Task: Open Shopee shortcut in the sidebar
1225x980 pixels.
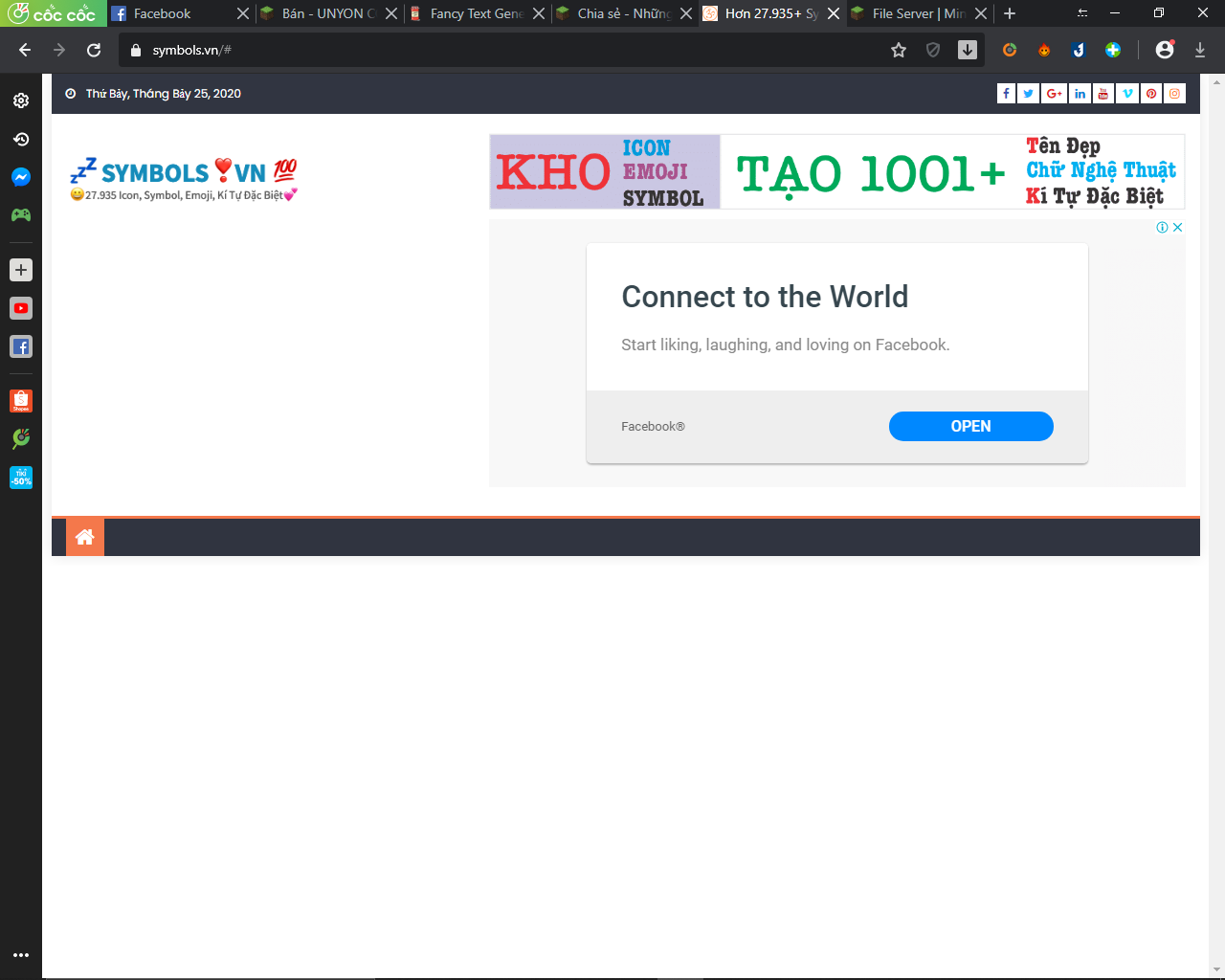Action: point(21,401)
